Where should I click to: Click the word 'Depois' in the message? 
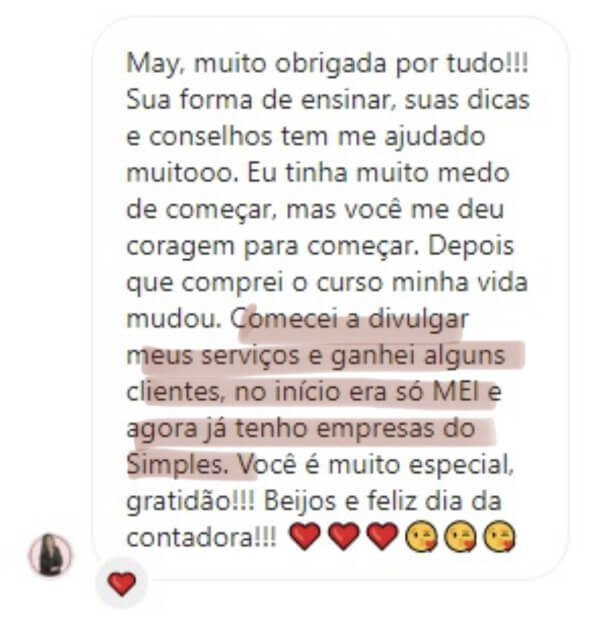(471, 247)
